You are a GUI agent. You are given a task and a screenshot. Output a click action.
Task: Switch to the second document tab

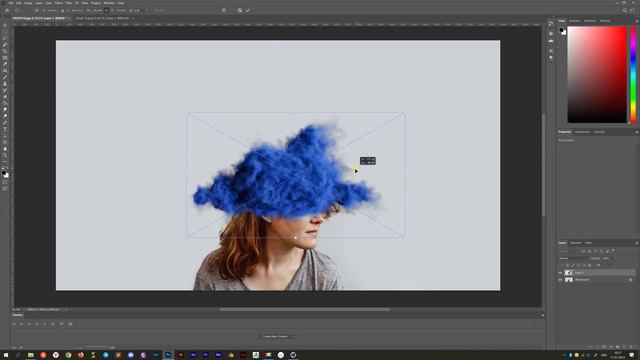click(102, 18)
